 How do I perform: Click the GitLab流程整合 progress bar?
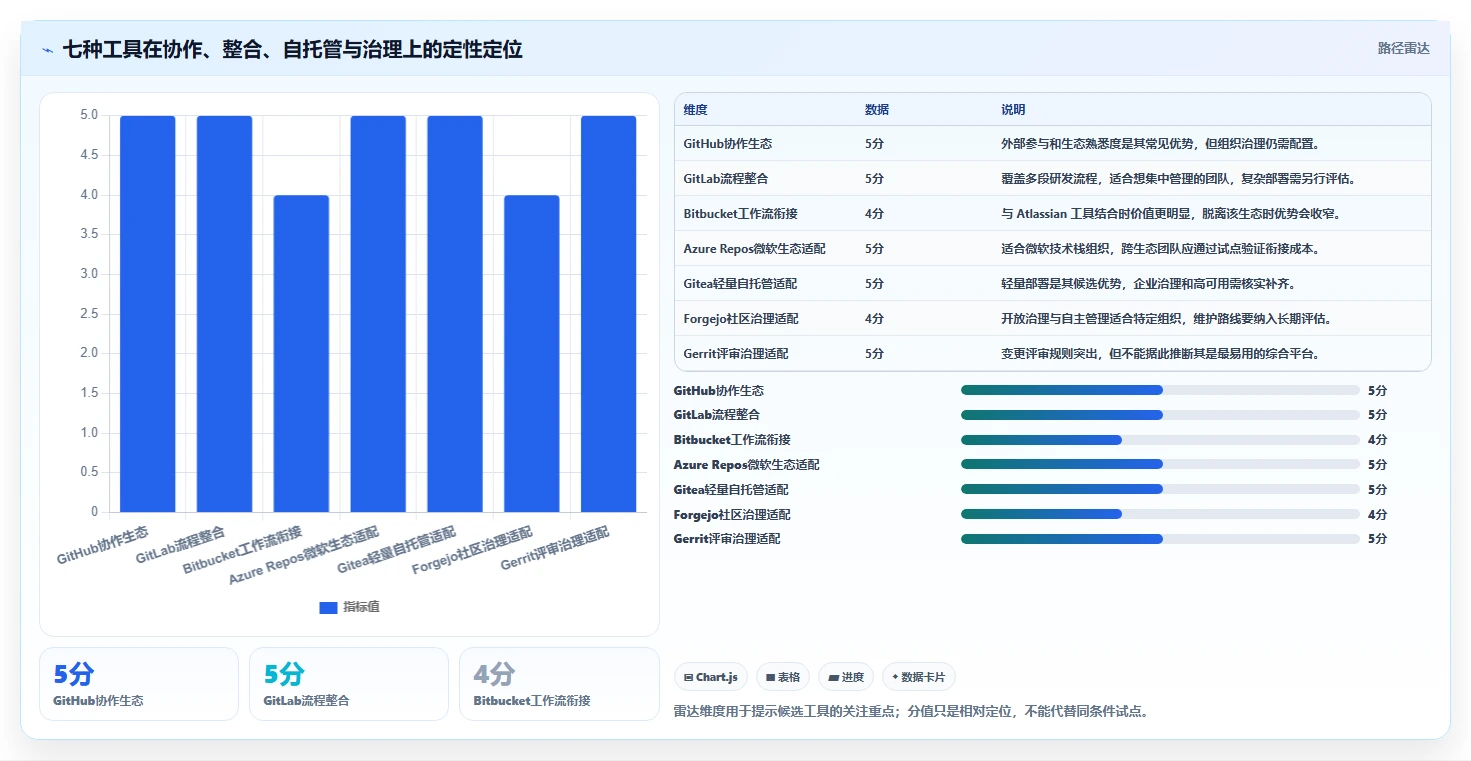point(1160,415)
